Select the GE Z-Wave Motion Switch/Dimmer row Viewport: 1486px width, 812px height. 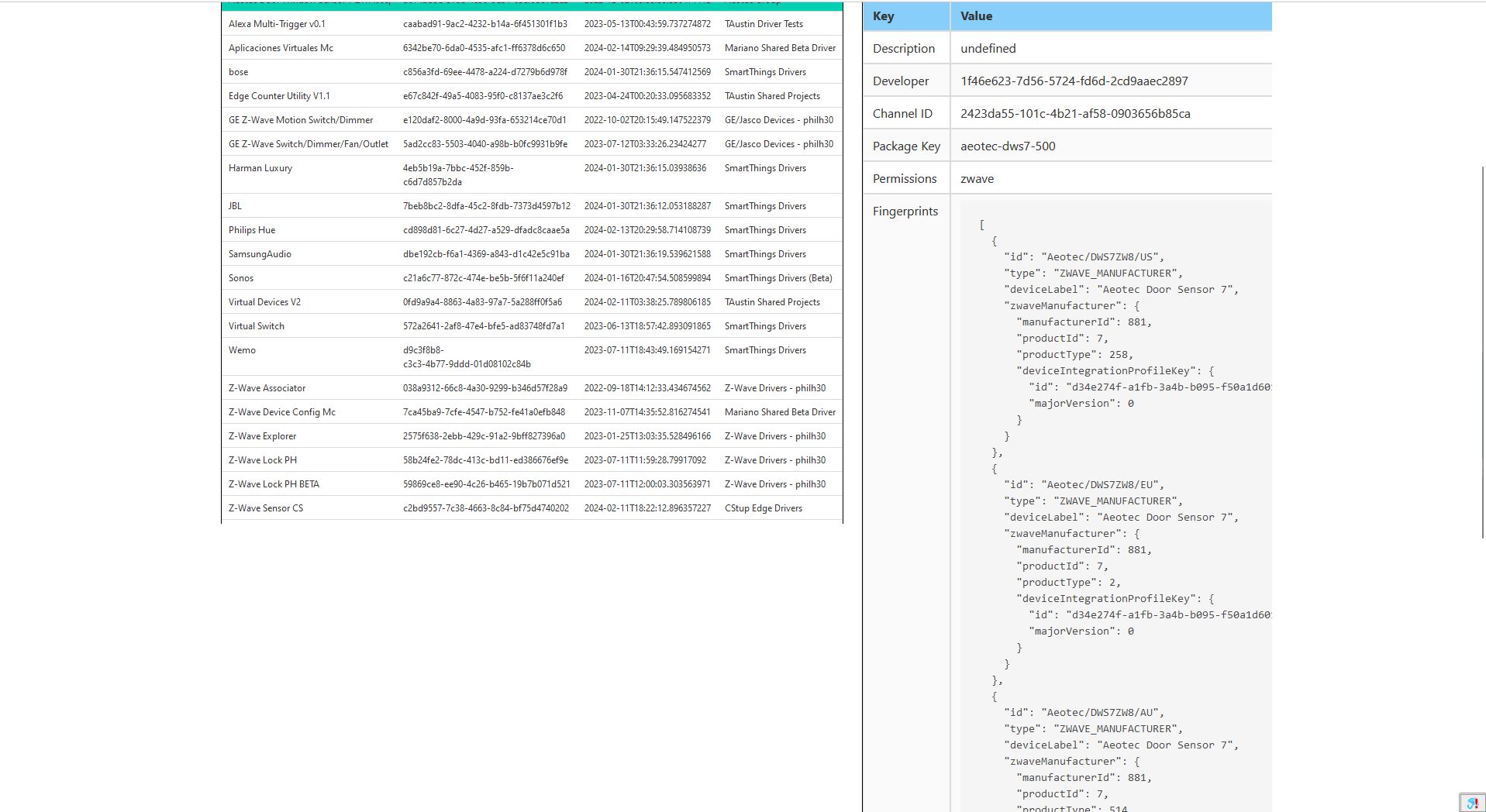tap(388, 119)
